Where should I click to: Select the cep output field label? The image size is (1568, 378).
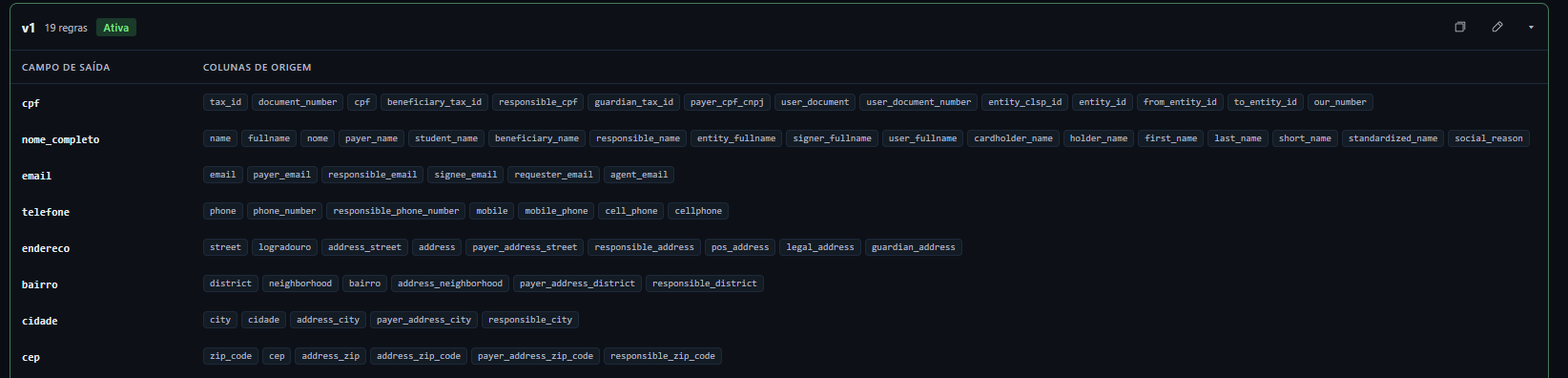click(31, 357)
